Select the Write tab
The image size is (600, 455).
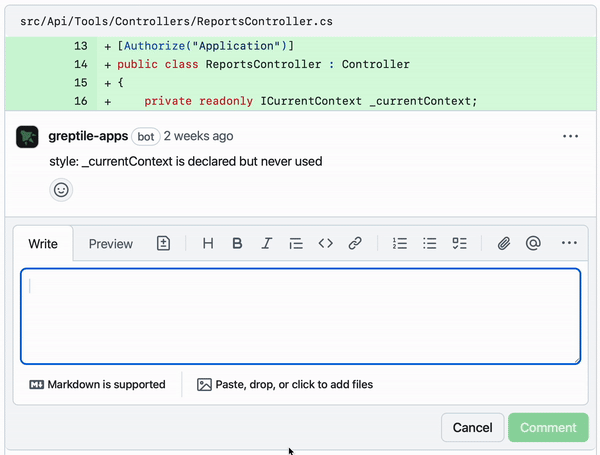(x=43, y=244)
